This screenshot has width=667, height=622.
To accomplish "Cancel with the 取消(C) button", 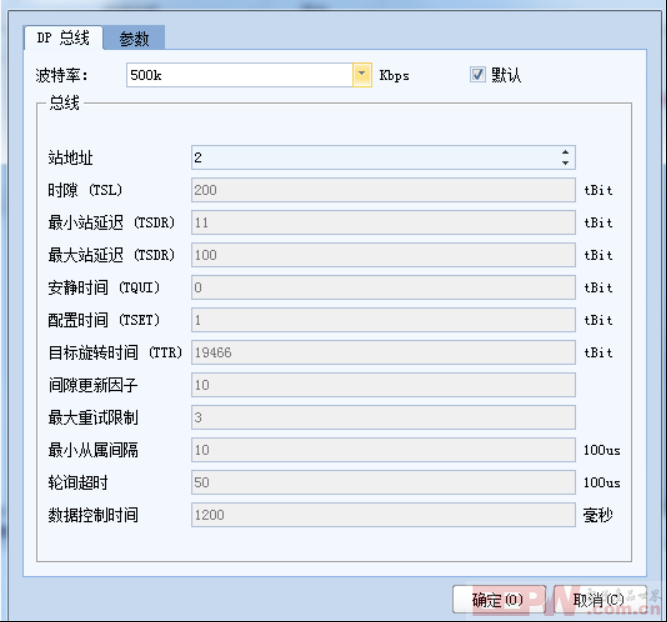I will (x=600, y=599).
